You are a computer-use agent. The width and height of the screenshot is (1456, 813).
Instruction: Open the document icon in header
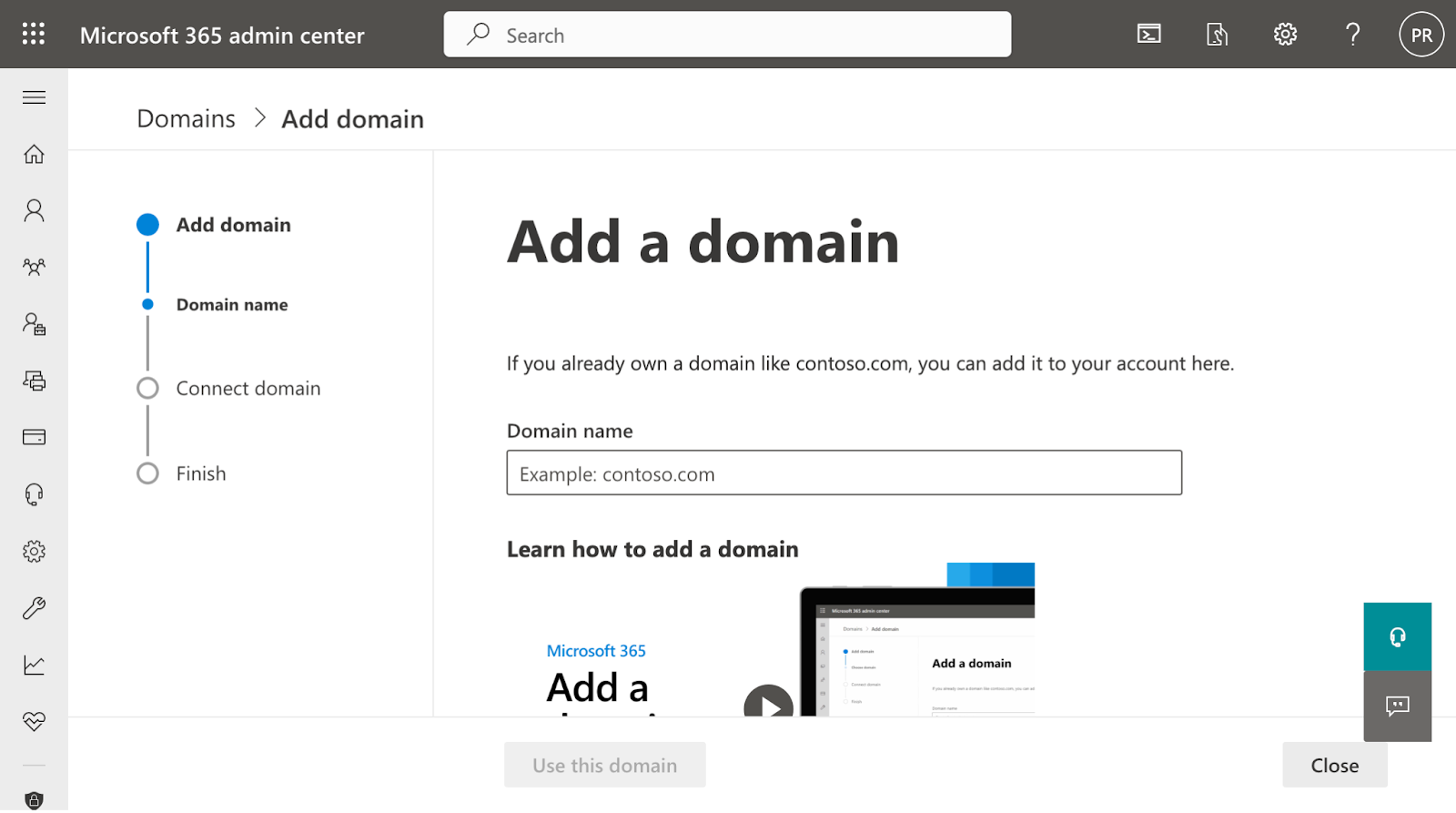(x=1217, y=35)
